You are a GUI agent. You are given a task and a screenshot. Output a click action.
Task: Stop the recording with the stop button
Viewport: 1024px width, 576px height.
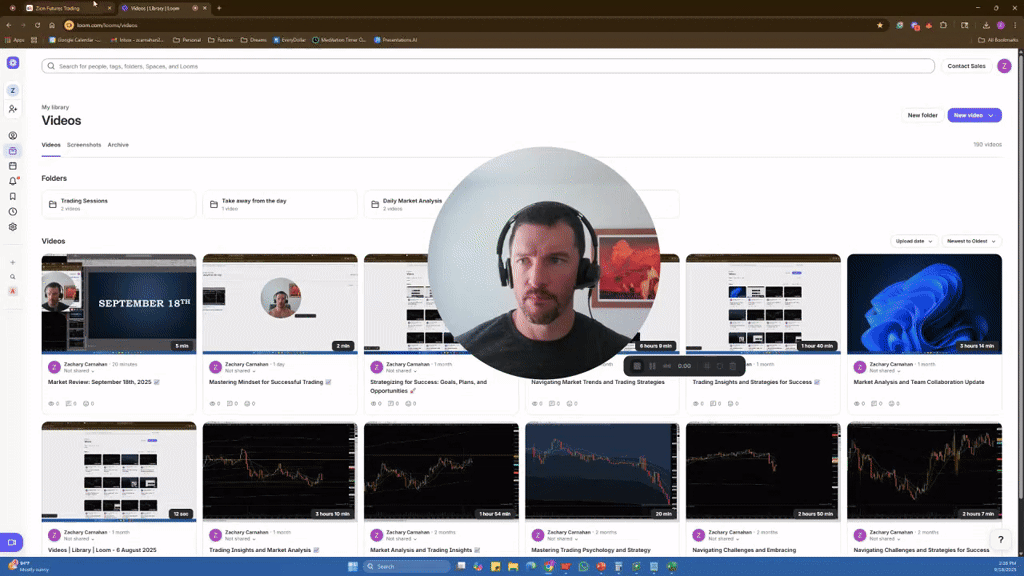click(x=637, y=366)
